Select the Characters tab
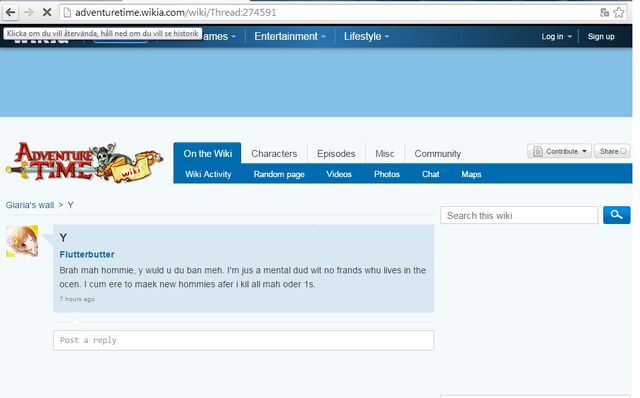Image resolution: width=640 pixels, height=398 pixels. [274, 153]
